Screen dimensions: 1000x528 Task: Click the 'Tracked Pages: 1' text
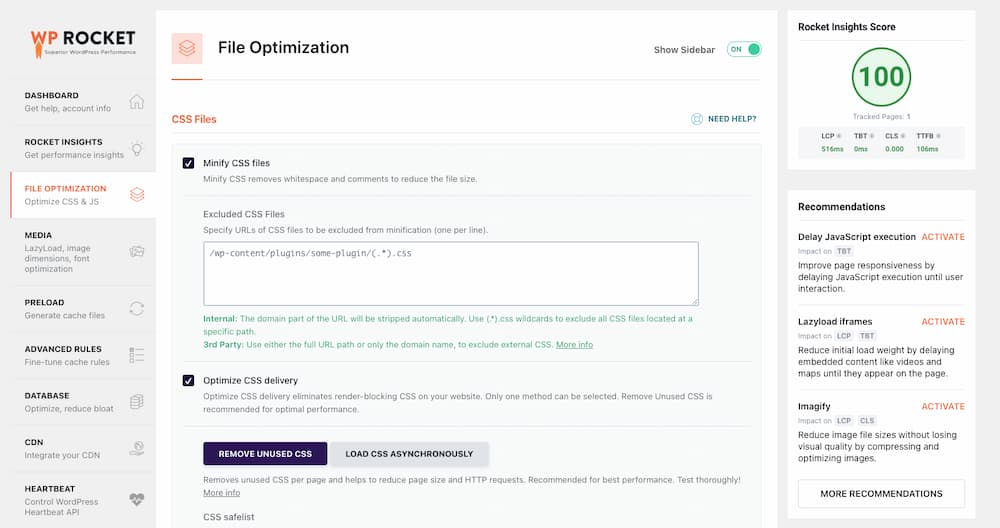point(881,117)
